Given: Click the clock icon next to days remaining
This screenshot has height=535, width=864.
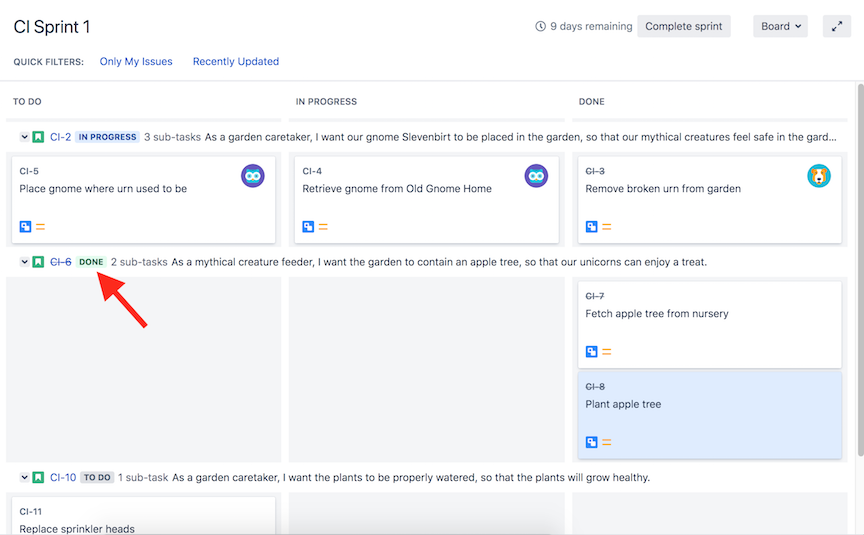Looking at the screenshot, I should 540,26.
